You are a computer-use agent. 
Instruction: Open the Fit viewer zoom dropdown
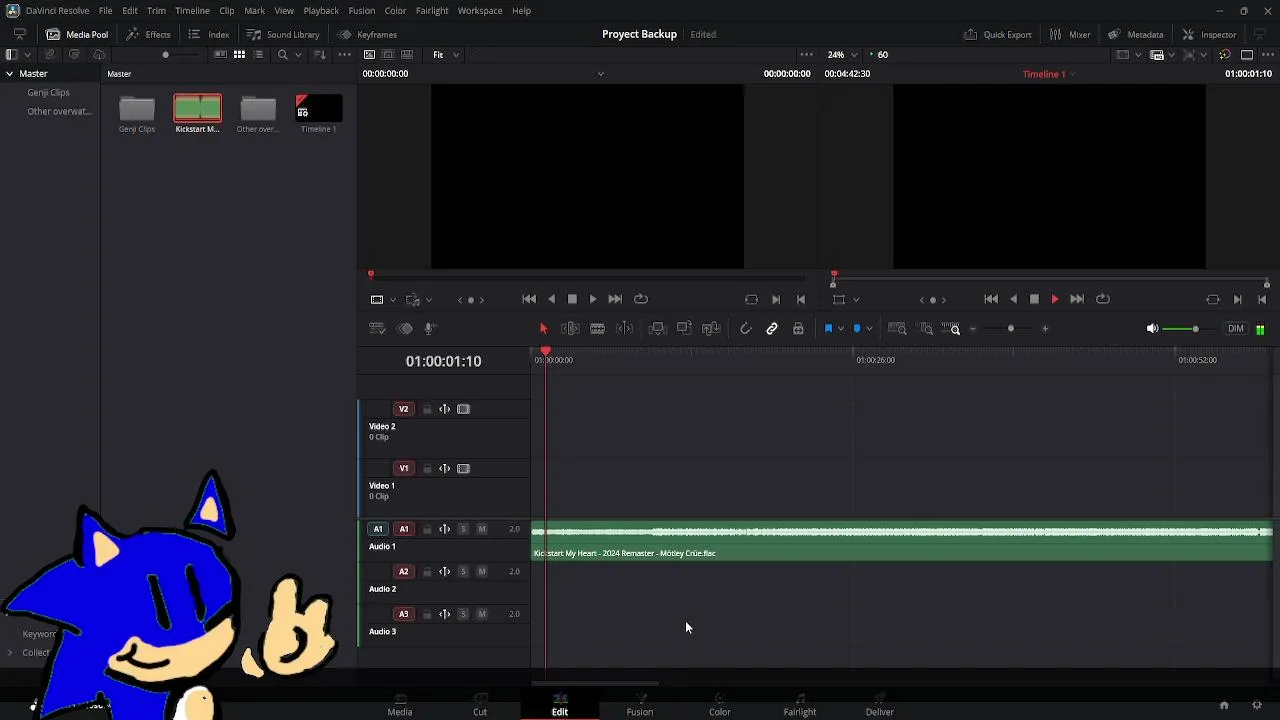[446, 55]
